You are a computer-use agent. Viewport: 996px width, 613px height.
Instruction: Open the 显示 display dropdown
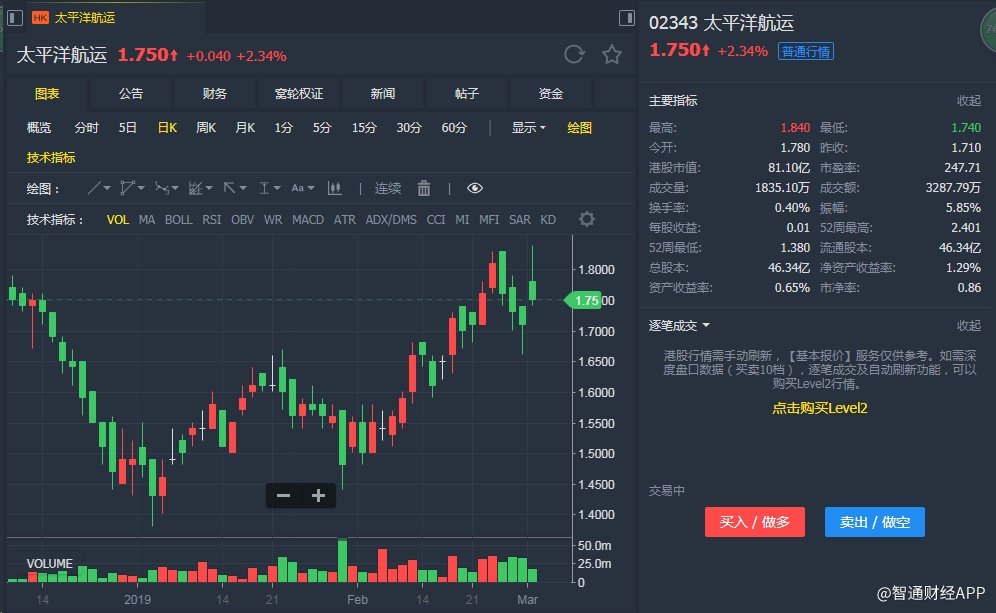pyautogui.click(x=528, y=128)
